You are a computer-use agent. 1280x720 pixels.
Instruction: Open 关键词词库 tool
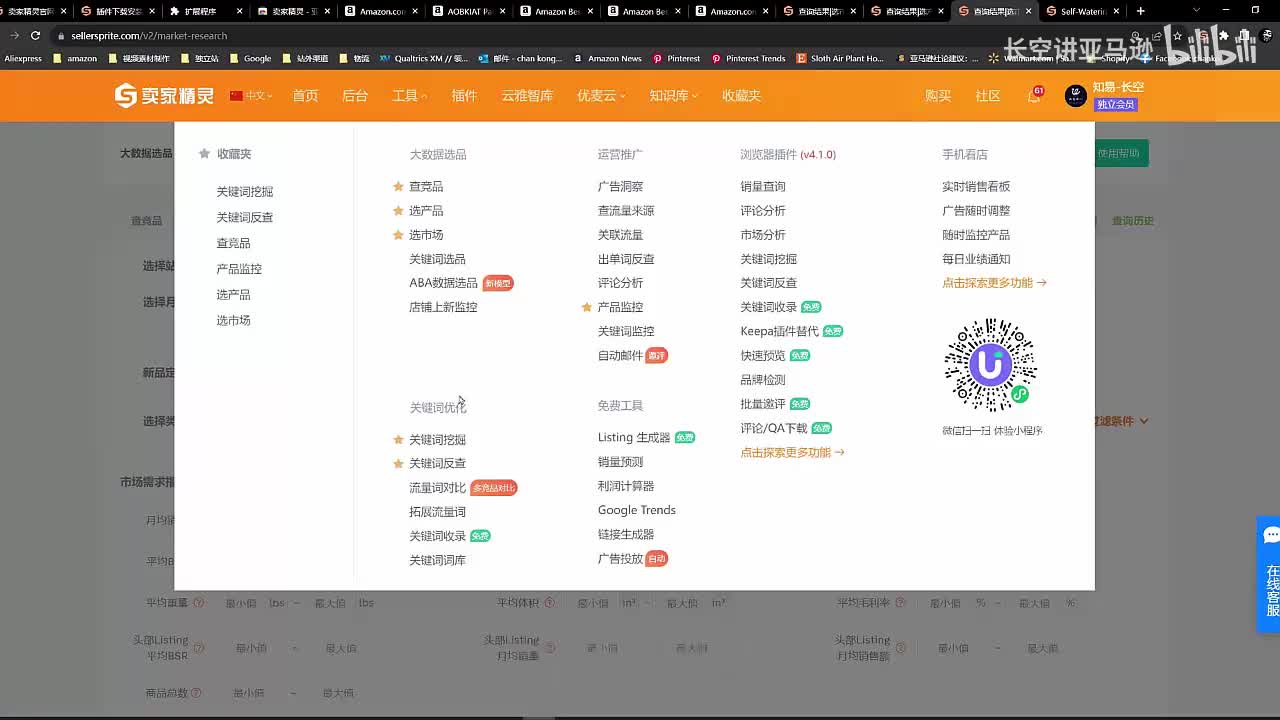(437, 560)
